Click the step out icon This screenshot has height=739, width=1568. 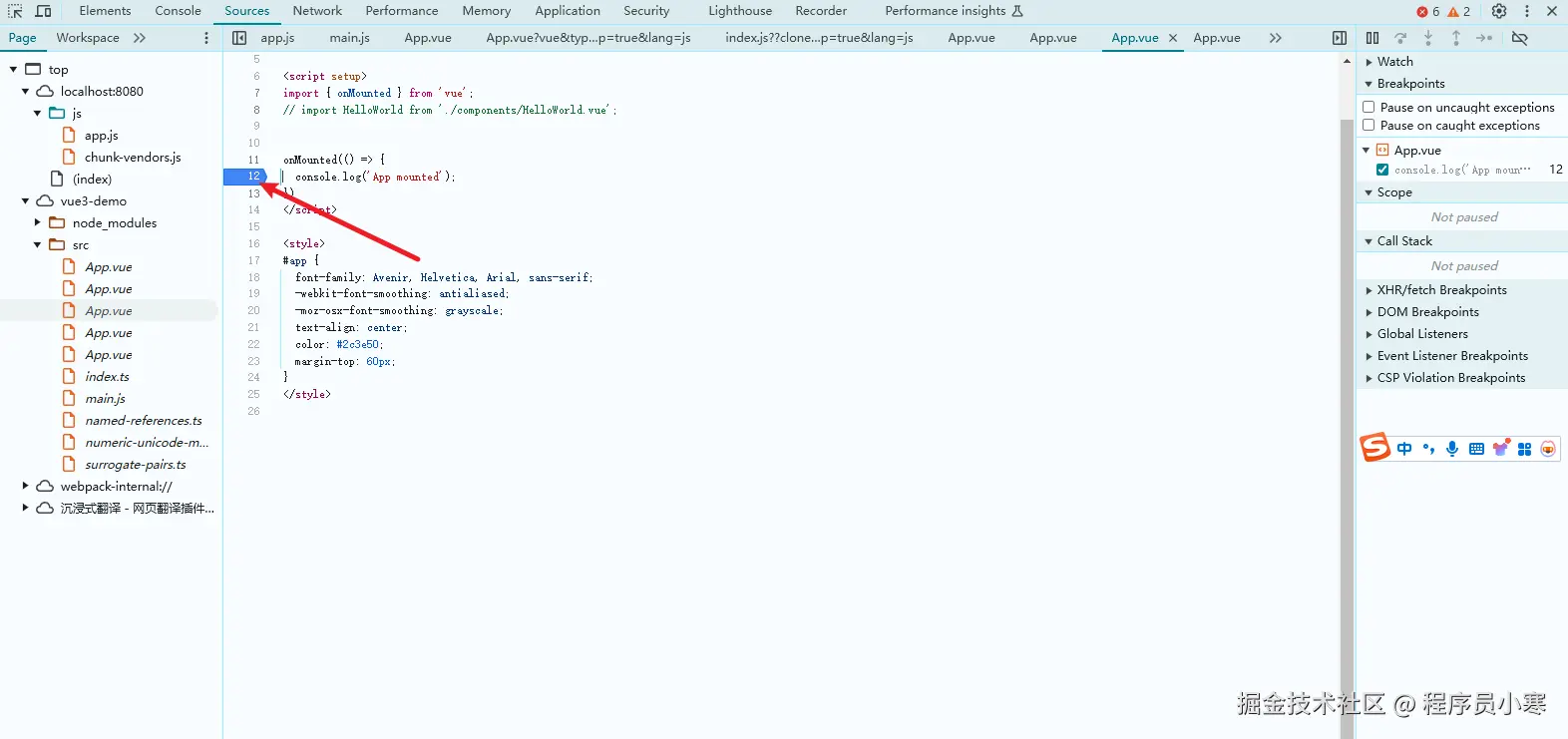(x=1456, y=38)
